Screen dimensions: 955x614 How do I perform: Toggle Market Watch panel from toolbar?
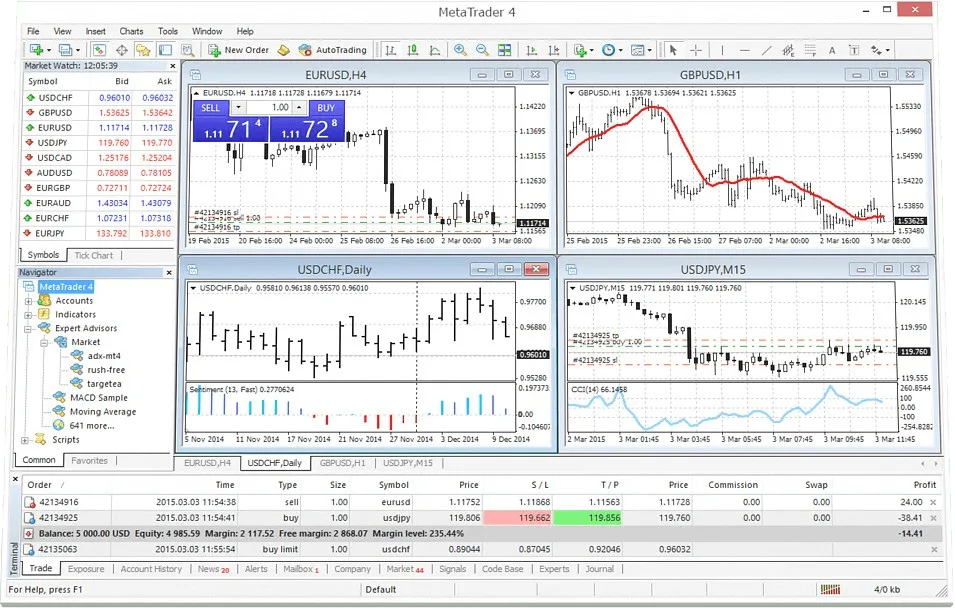99,50
